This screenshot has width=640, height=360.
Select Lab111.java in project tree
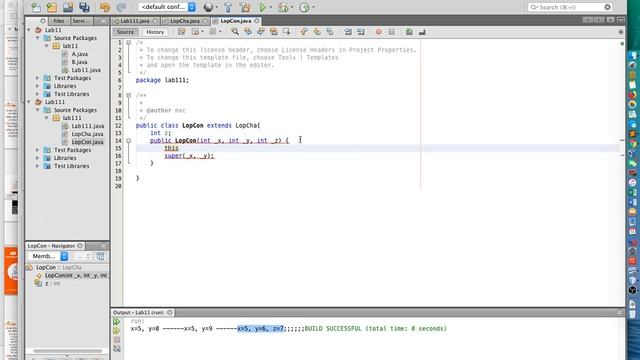click(88, 126)
